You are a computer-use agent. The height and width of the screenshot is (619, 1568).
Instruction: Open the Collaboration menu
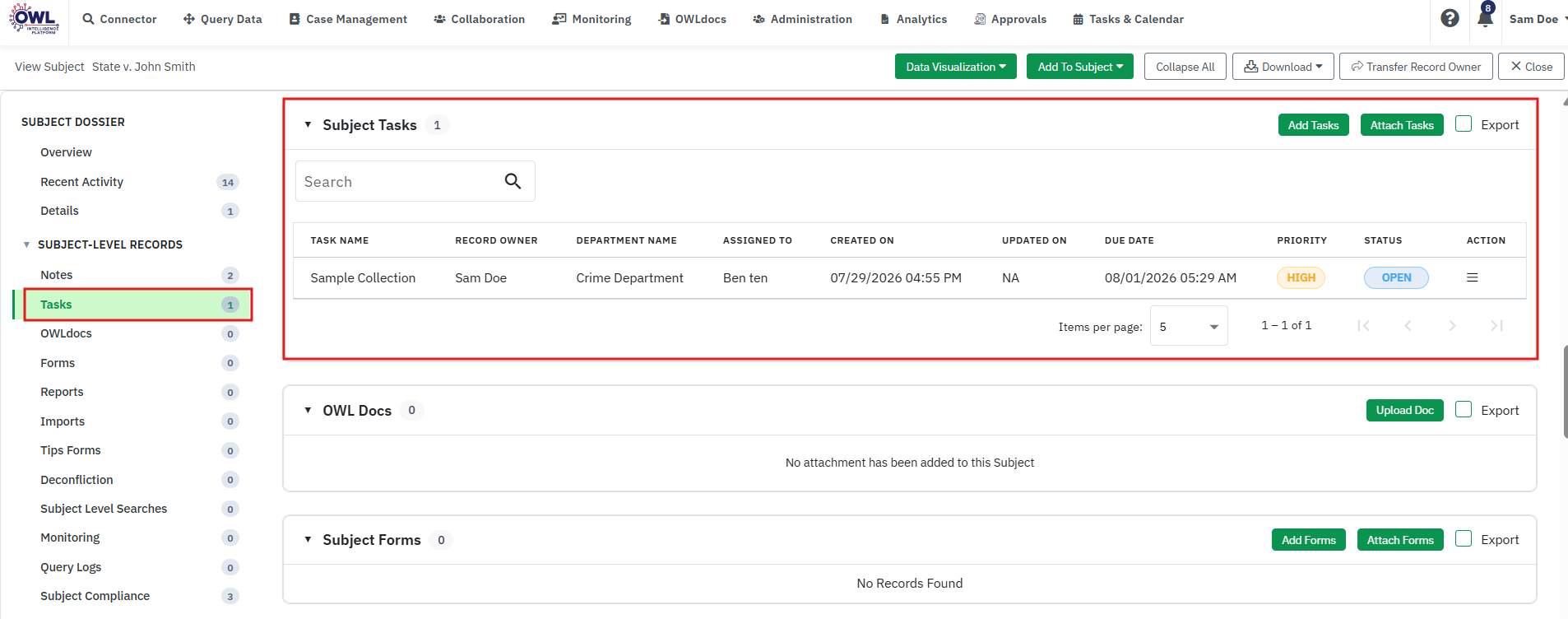click(x=479, y=19)
